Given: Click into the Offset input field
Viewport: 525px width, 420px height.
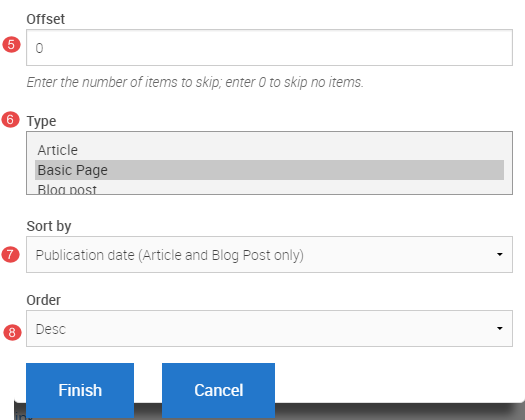Looking at the screenshot, I should pyautogui.click(x=269, y=48).
